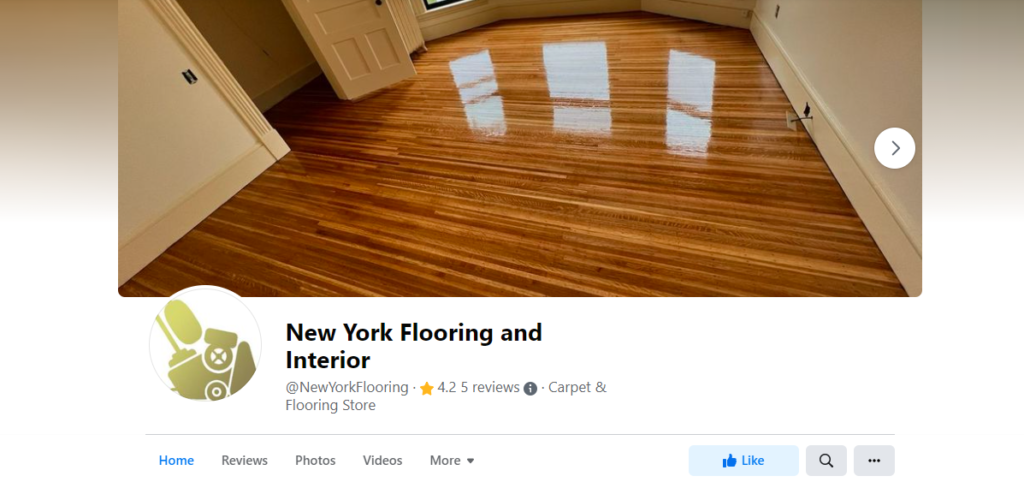Viewport: 1024px width, 482px height.
Task: Go to next cover photo with arrow
Action: point(894,148)
